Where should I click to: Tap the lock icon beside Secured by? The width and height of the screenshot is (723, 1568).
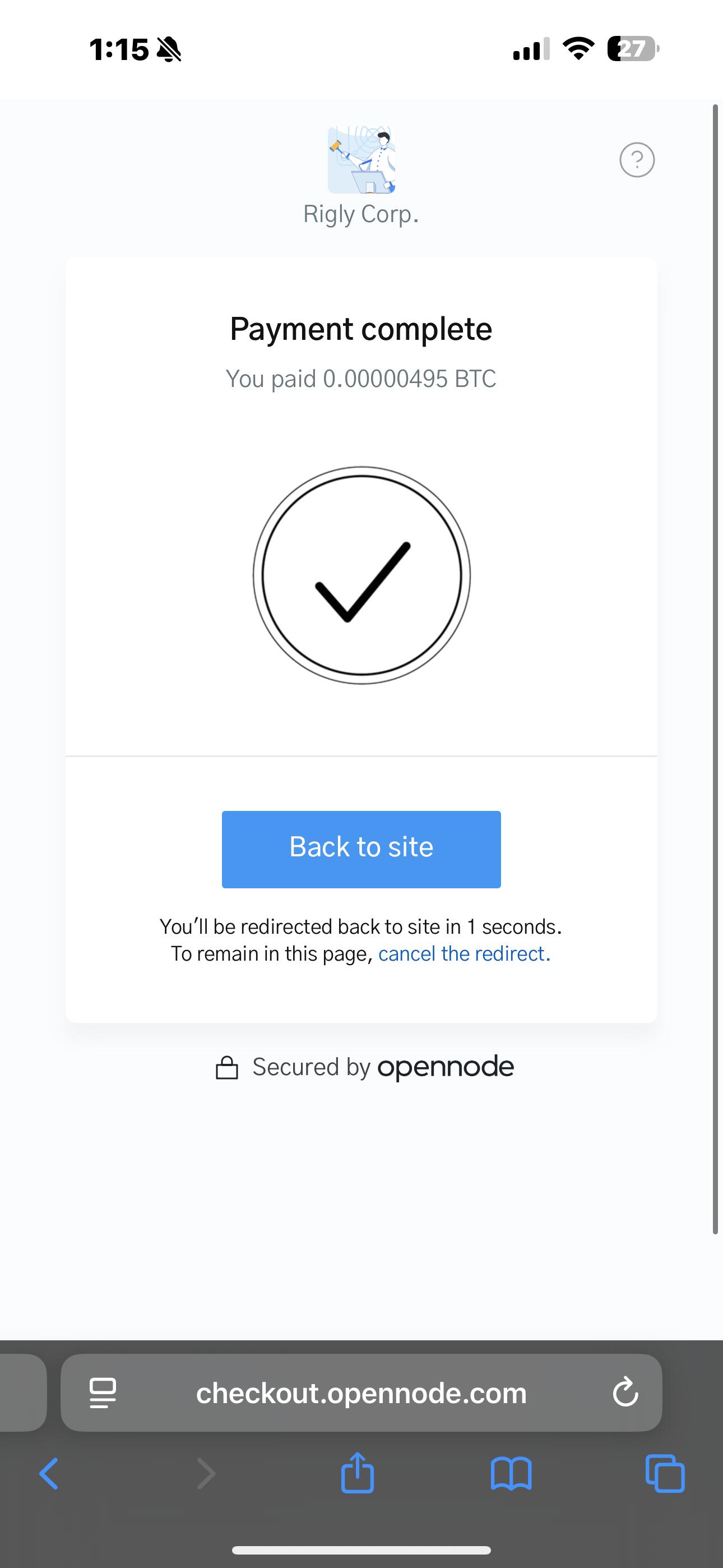coord(227,1068)
